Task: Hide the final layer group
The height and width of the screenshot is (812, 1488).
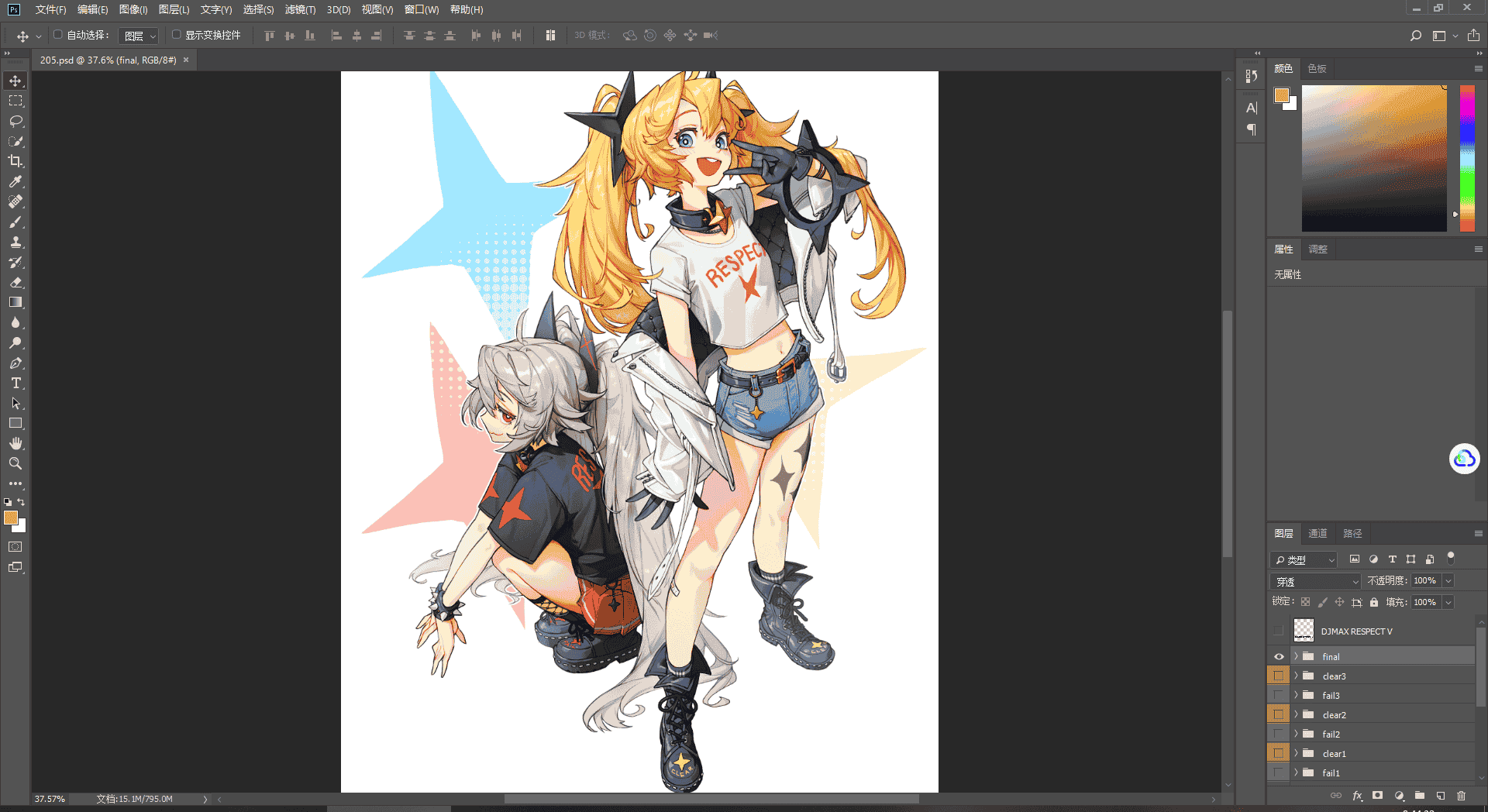Action: tap(1279, 657)
